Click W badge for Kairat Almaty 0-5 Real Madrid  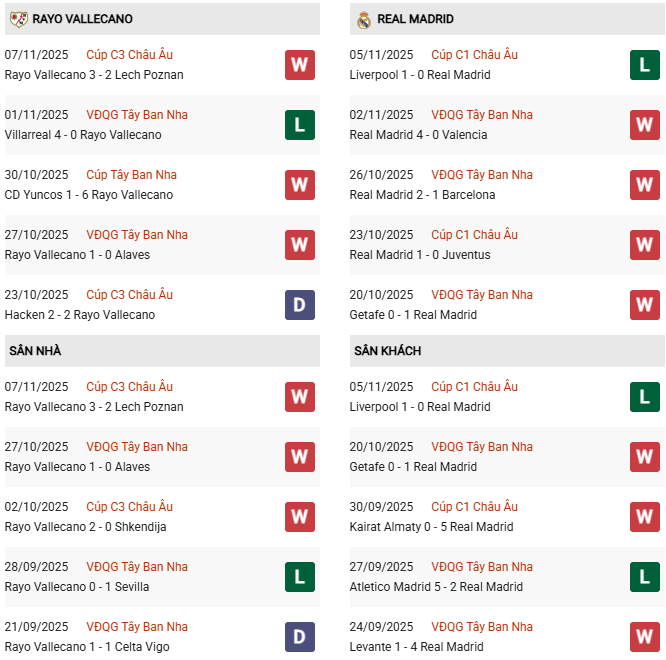pyautogui.click(x=644, y=517)
